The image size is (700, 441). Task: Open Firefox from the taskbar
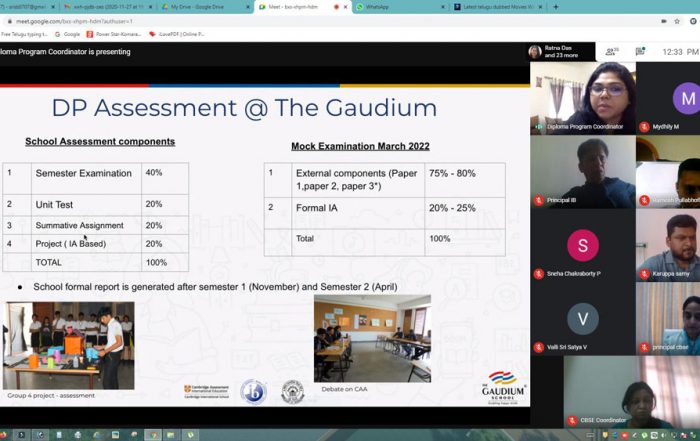point(4,435)
